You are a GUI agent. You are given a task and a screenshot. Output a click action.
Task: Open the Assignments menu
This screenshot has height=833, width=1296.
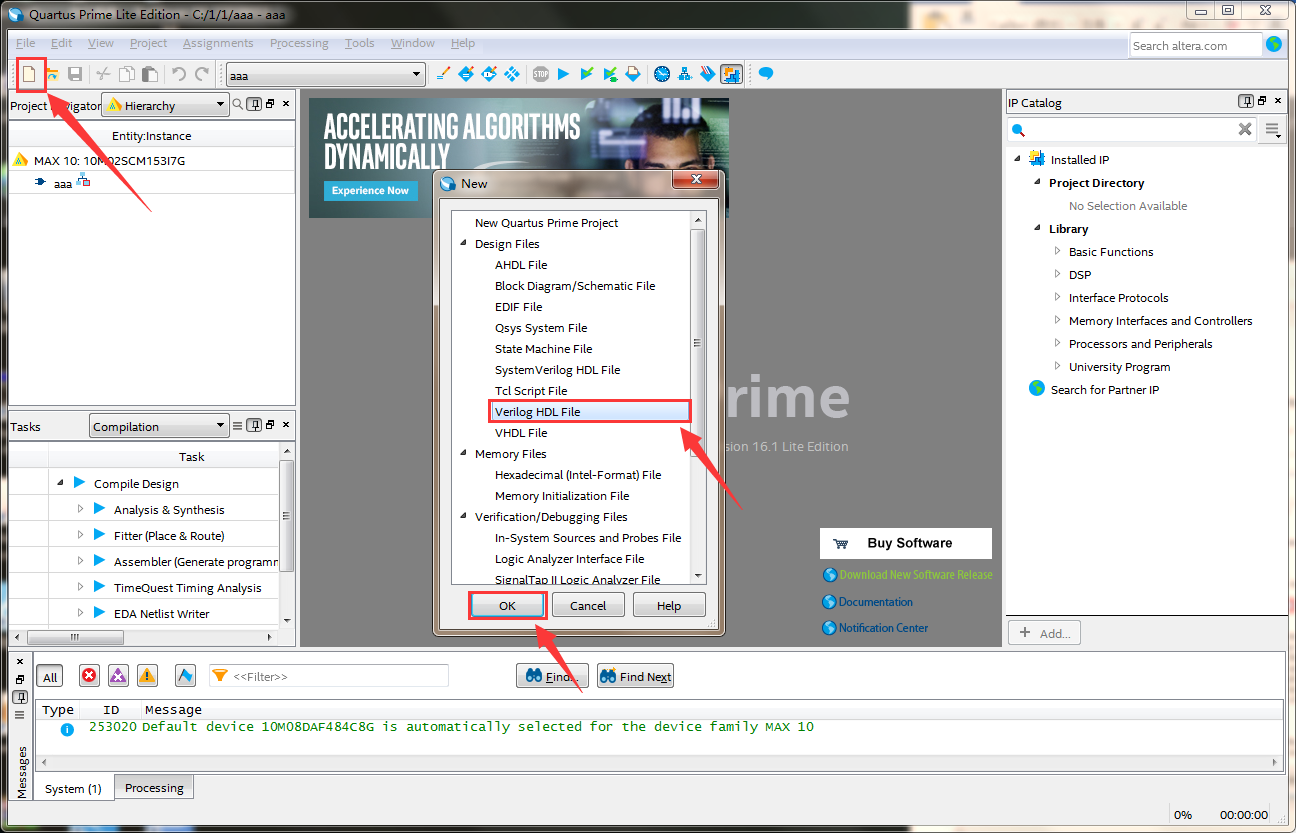click(x=218, y=43)
